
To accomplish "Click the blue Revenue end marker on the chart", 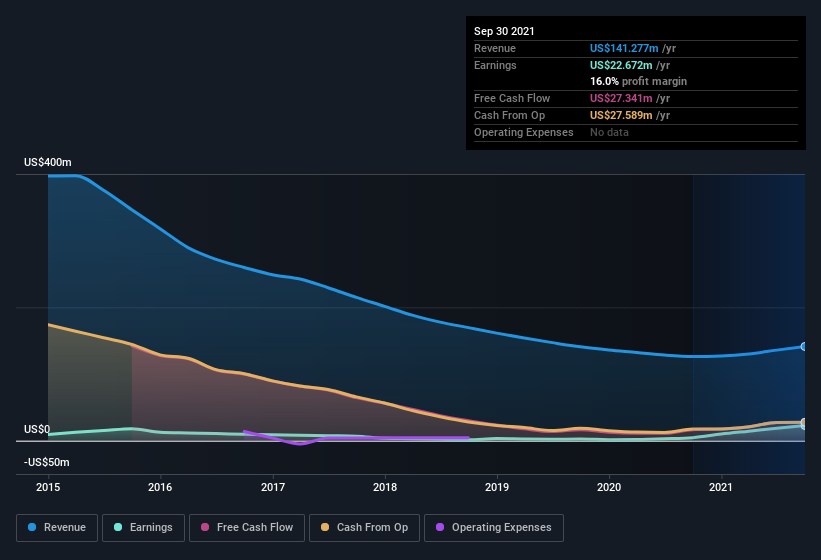I will [804, 346].
